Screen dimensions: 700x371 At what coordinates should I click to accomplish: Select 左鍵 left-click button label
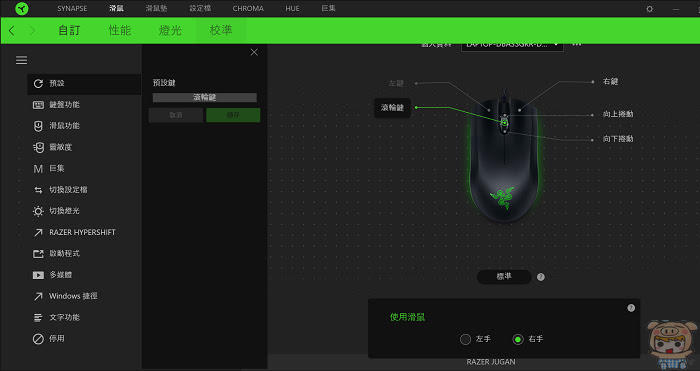pos(396,83)
